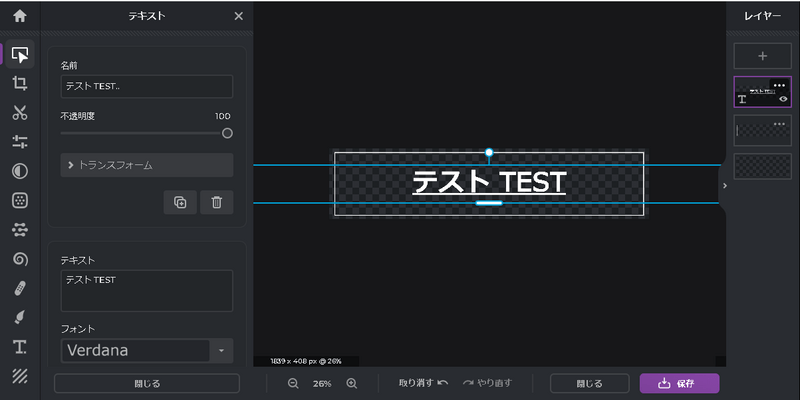Go to the Home screen icon

pos(19,16)
